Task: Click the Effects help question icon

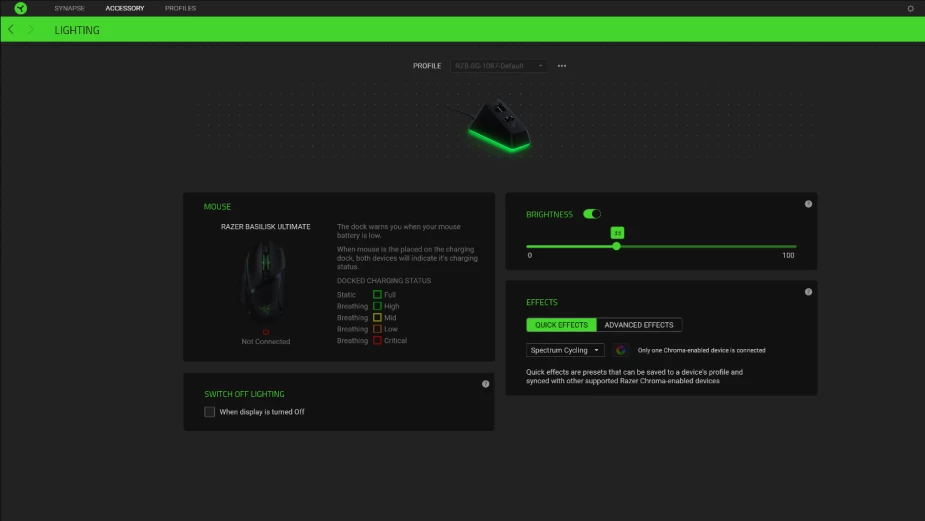Action: tap(808, 292)
